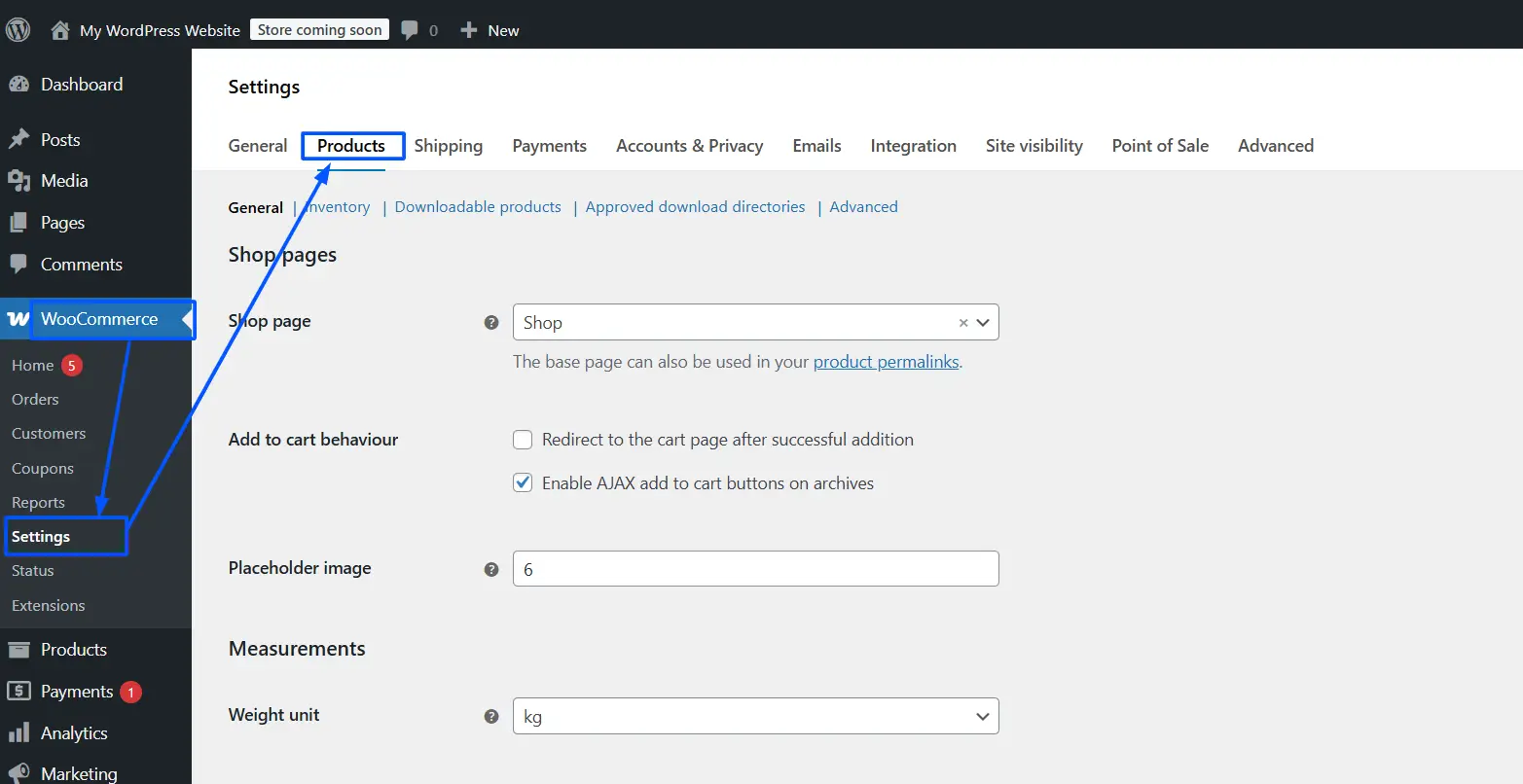This screenshot has height=784, width=1523.
Task: Click My WordPress Website in admin bar
Action: pyautogui.click(x=160, y=30)
